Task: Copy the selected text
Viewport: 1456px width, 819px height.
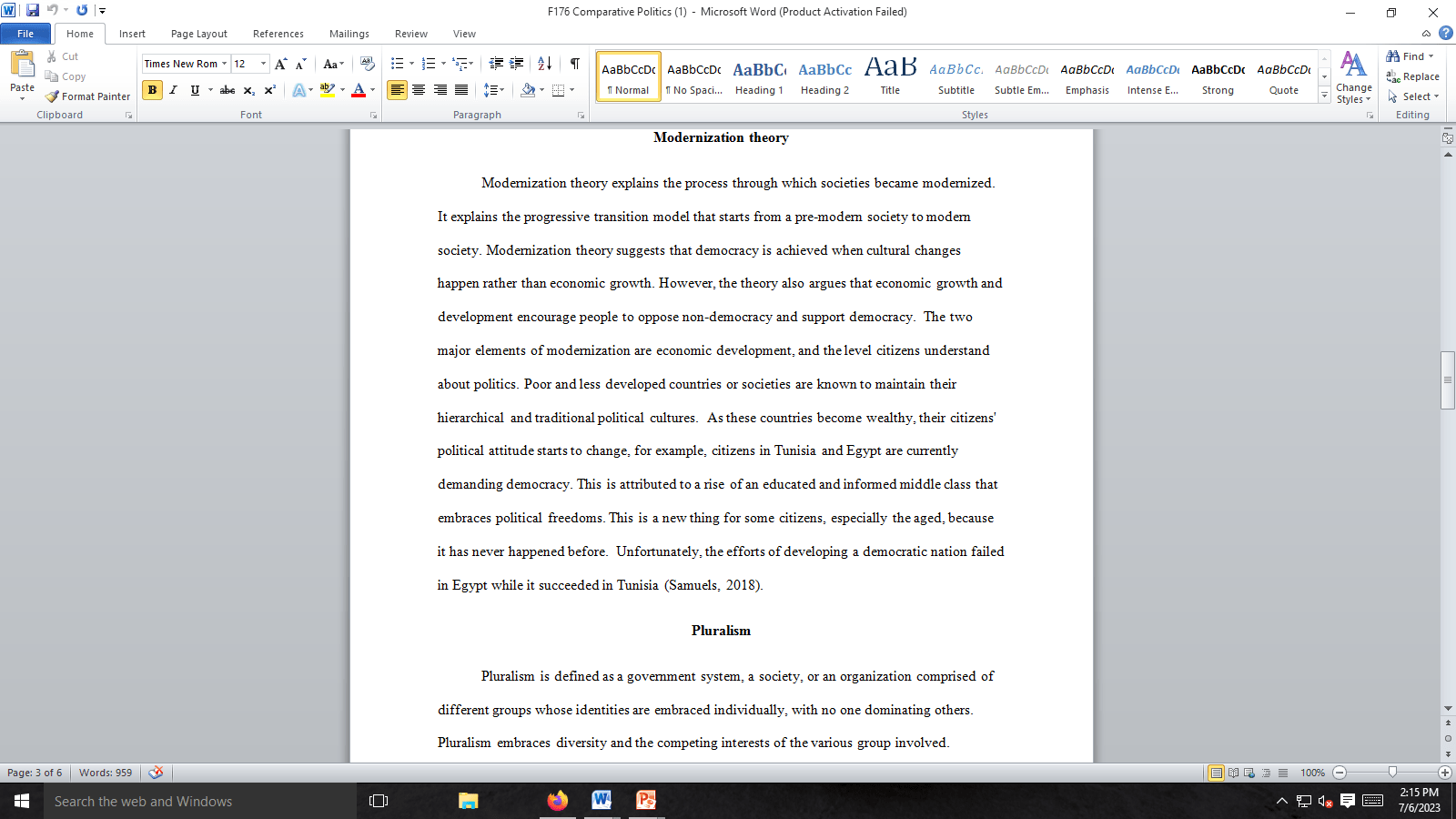Action: [65, 76]
